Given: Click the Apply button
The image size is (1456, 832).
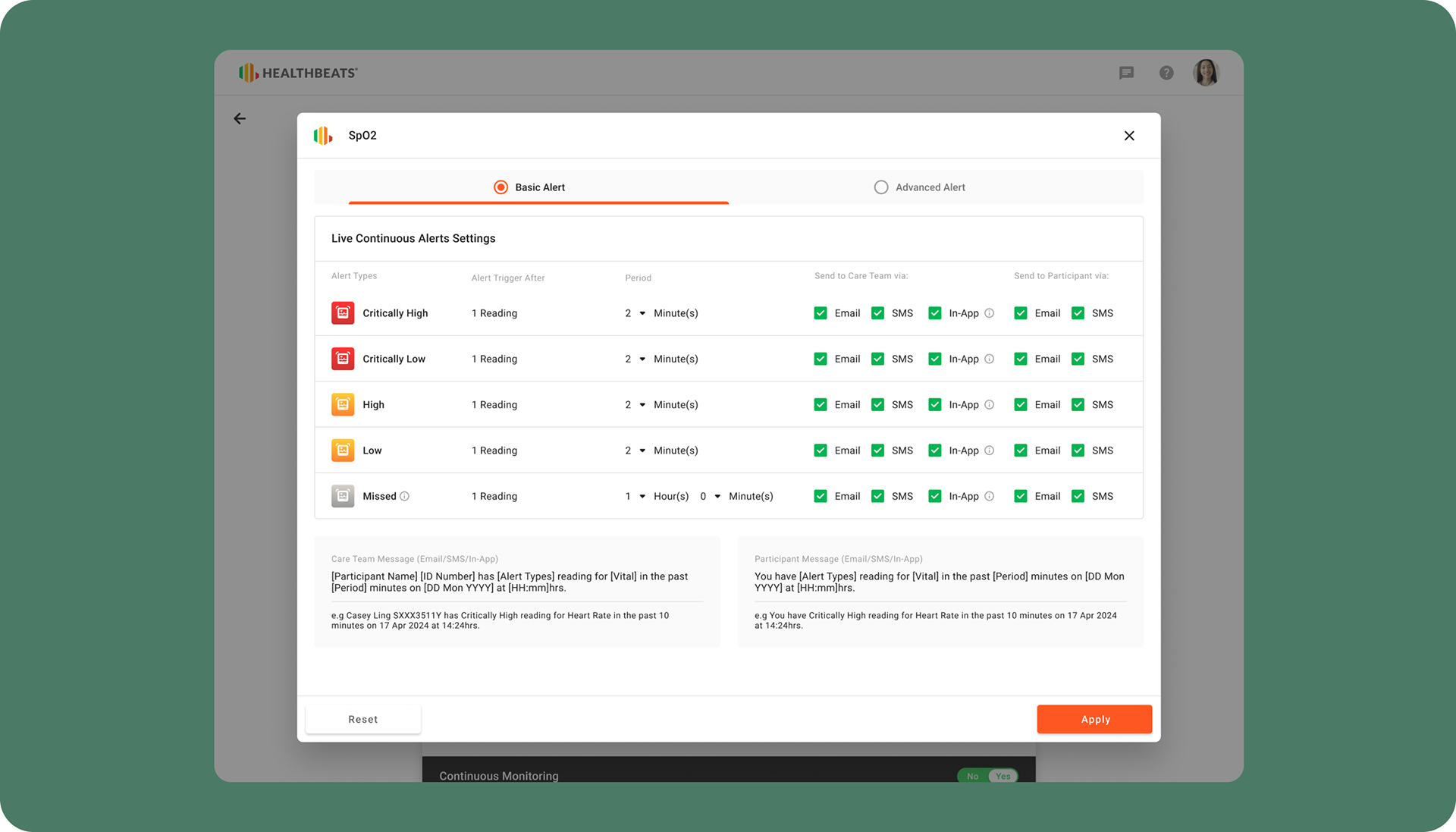Looking at the screenshot, I should click(x=1094, y=719).
